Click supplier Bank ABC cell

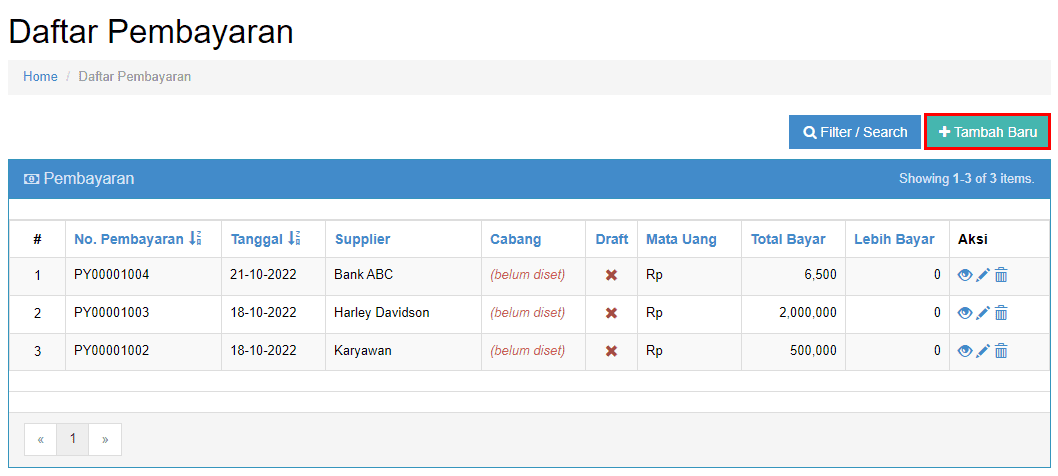click(403, 275)
